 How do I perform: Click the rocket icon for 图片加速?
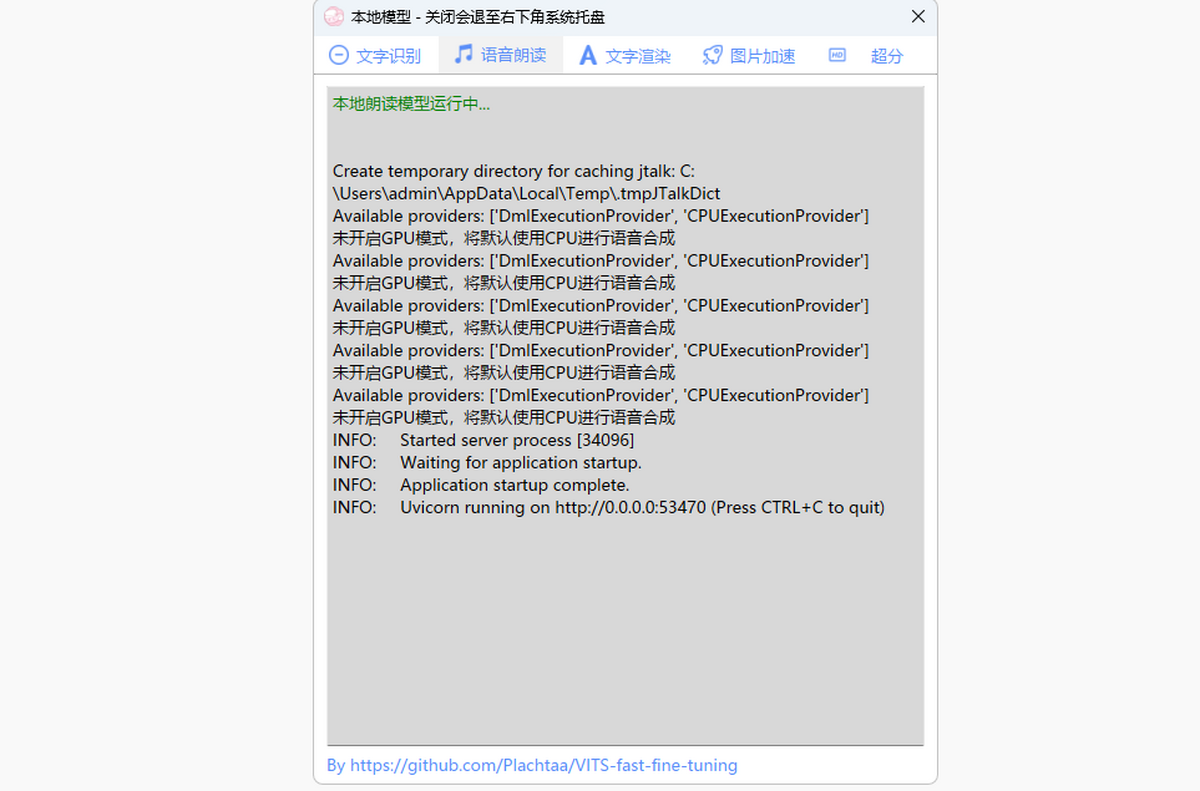712,56
